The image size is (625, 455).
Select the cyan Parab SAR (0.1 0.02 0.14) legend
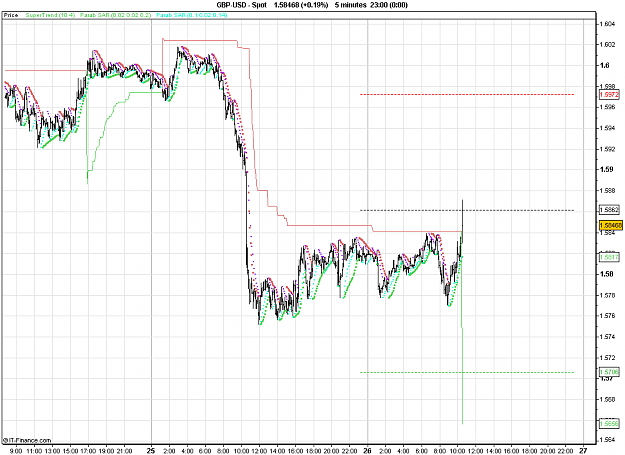(x=192, y=15)
